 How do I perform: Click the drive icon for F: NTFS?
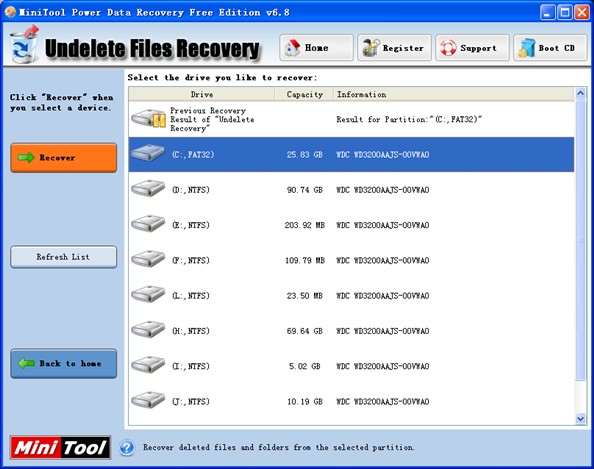coord(148,259)
